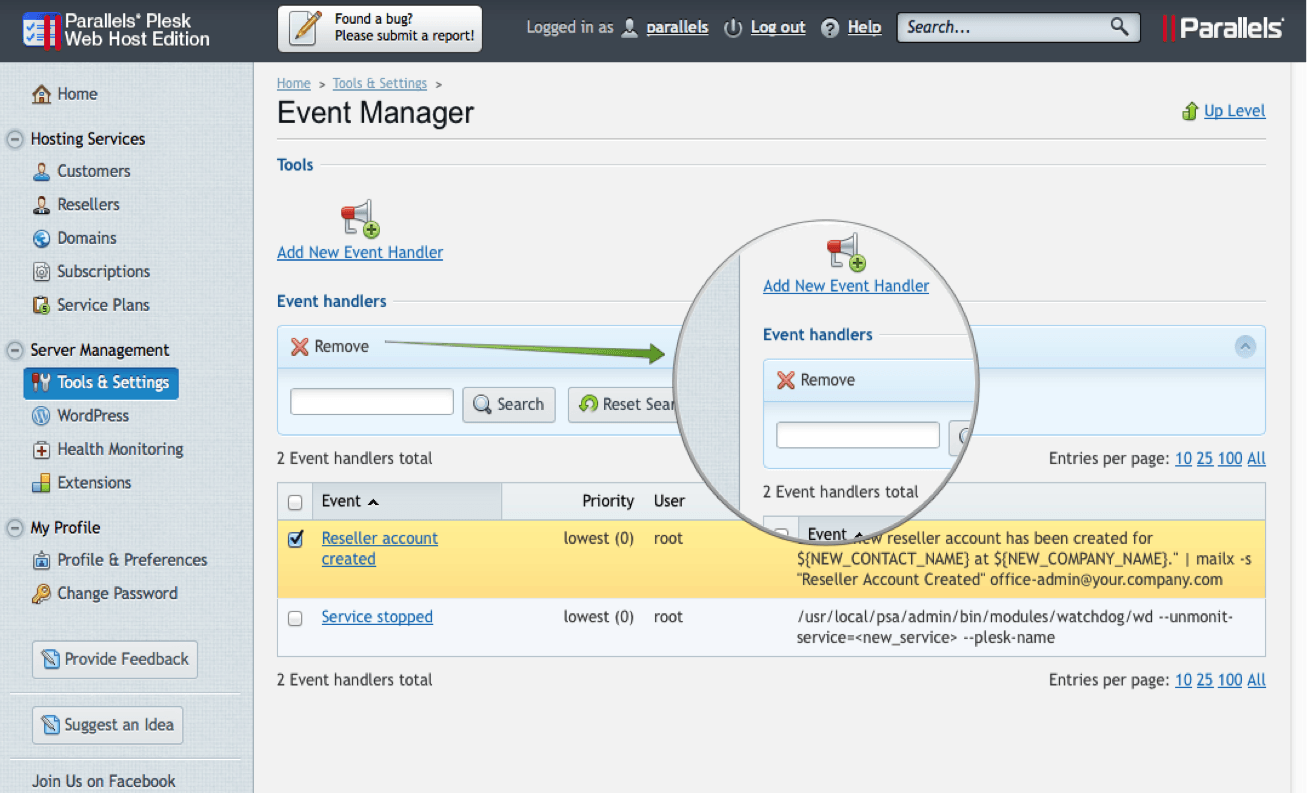Viewport: 1307px width, 794px height.
Task: Click the Service Plans icon
Action: tap(41, 305)
